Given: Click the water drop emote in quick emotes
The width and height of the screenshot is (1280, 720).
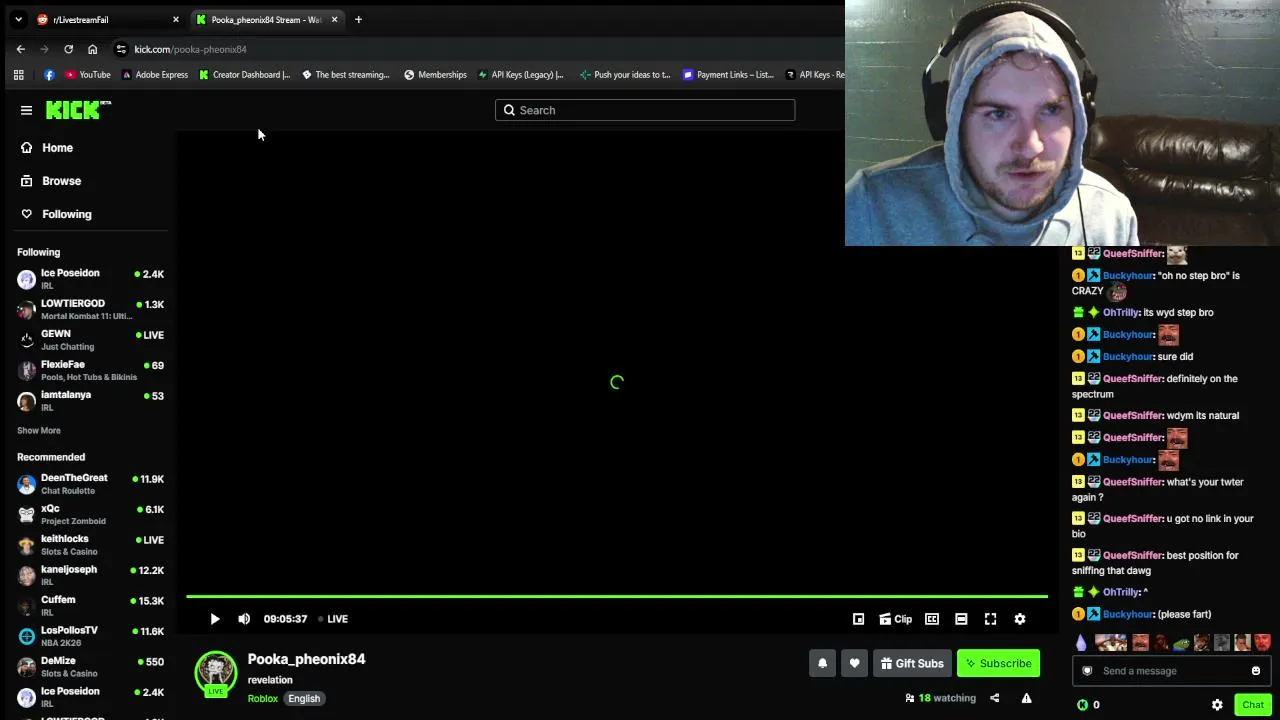Looking at the screenshot, I should point(1081,643).
